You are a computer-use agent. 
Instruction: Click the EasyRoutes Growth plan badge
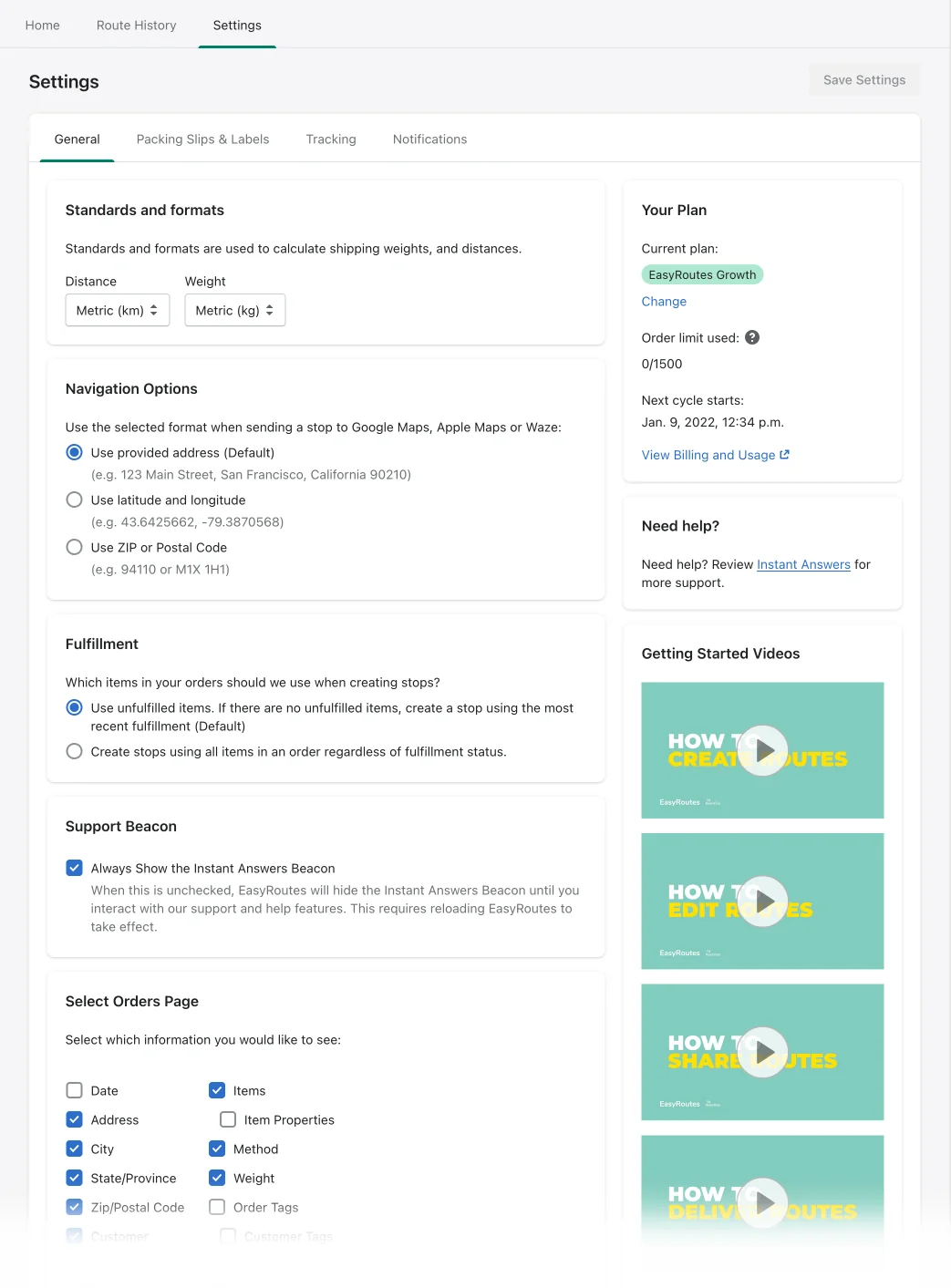(x=702, y=274)
